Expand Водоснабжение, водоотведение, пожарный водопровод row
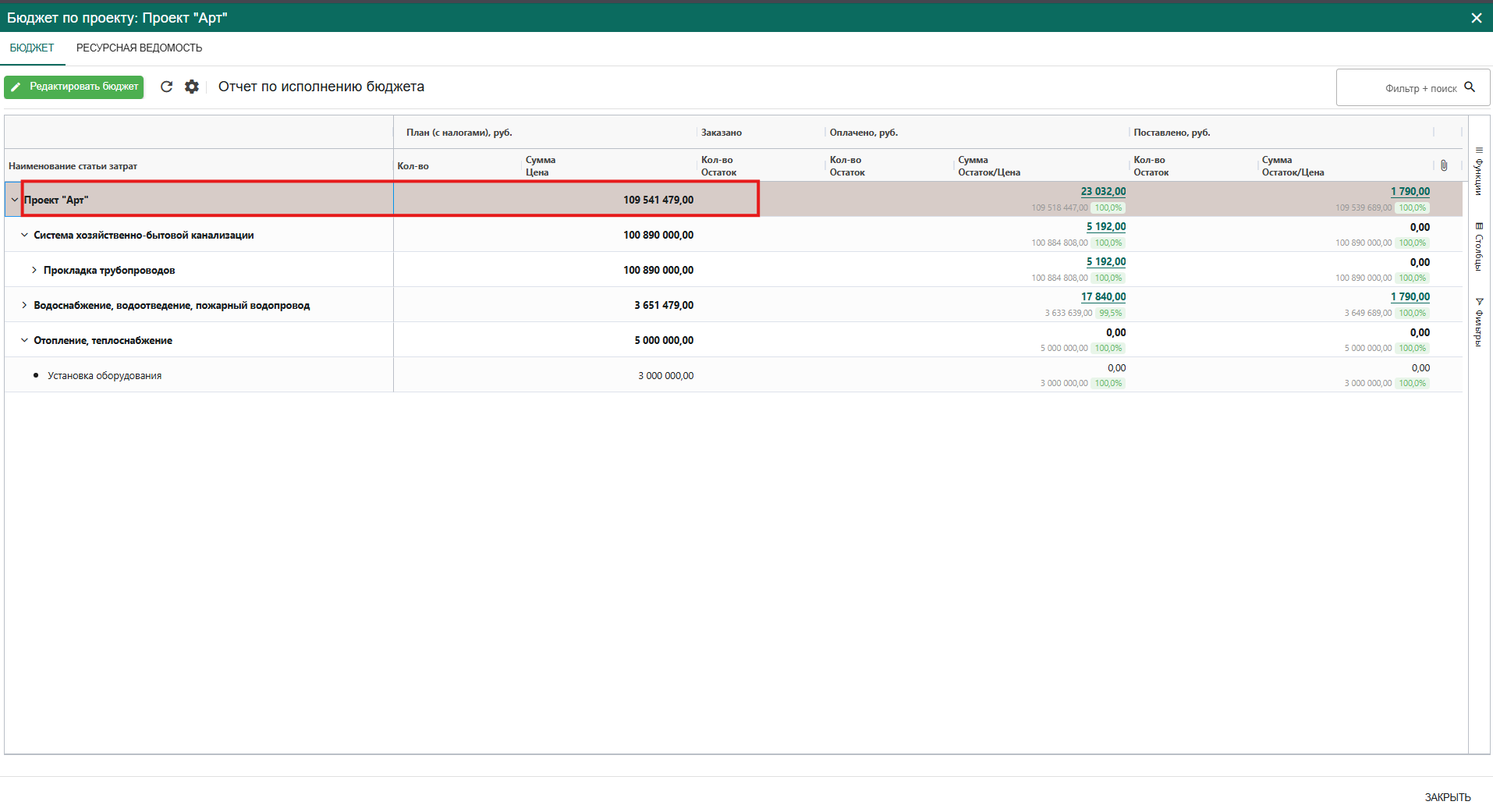Viewport: 1493px width, 812px height. (x=24, y=305)
